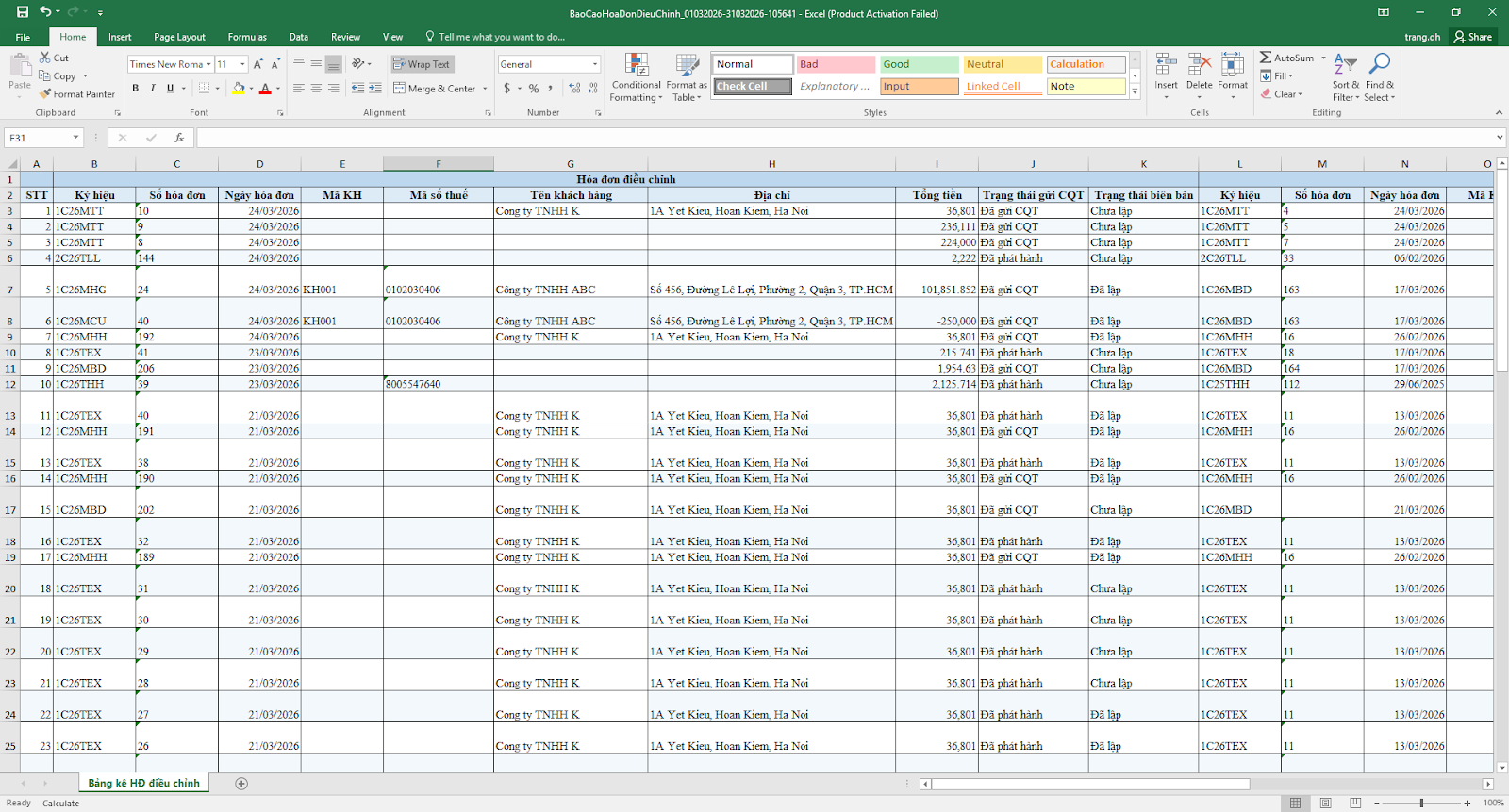
Task: Toggle Bold formatting
Action: pos(135,89)
